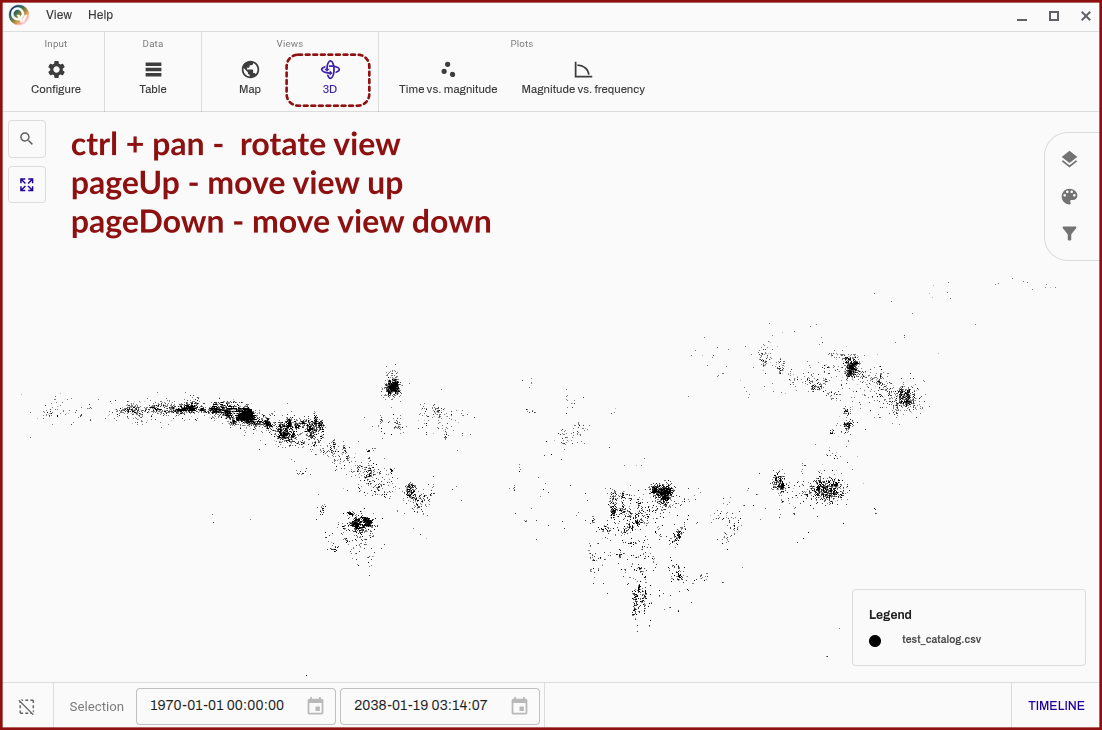Click the clear selection icon
The width and height of the screenshot is (1102, 730).
(27, 706)
